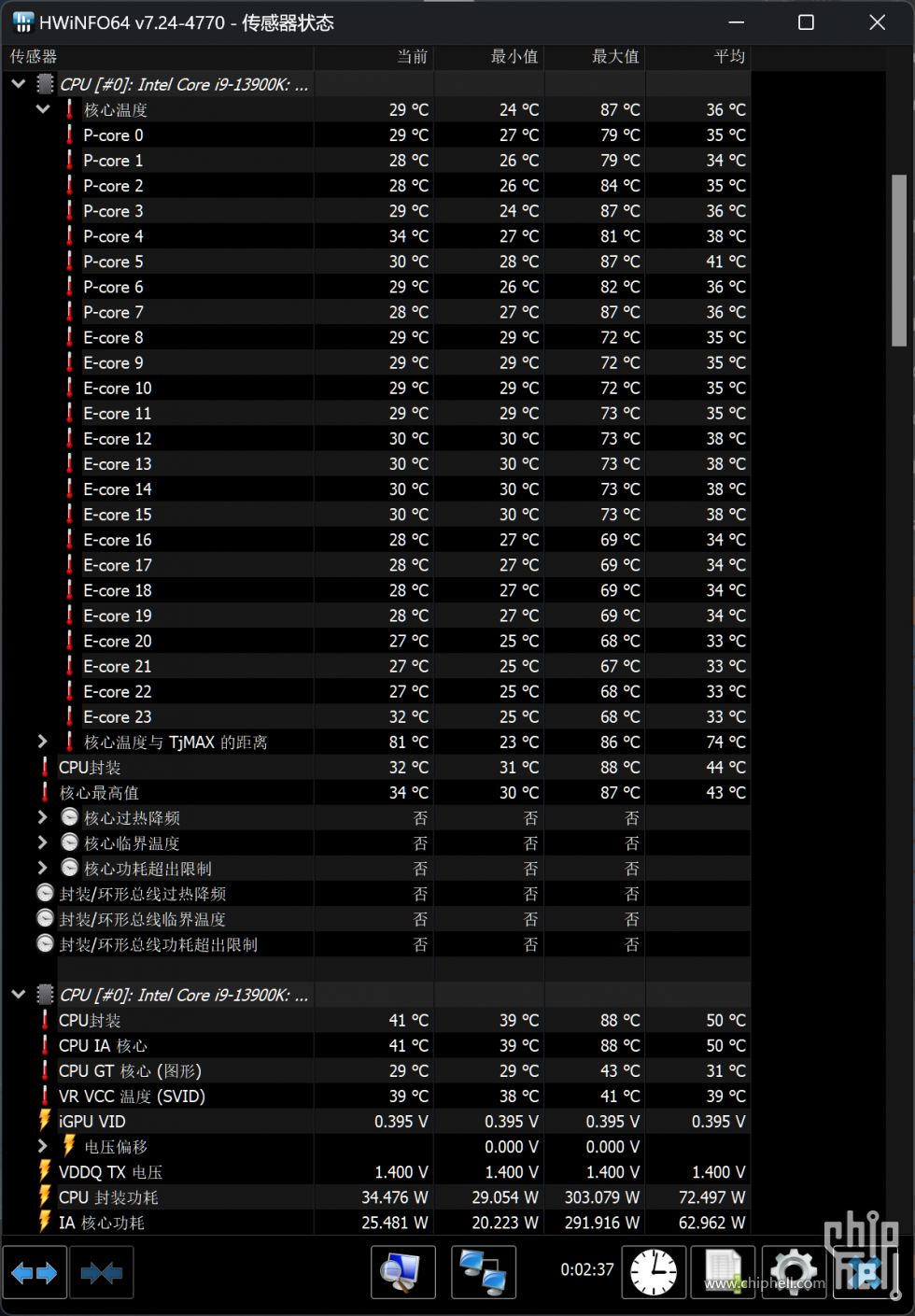915x1316 pixels.
Task: Click the thermometer icon next to E-core 8
Action: click(x=70, y=337)
